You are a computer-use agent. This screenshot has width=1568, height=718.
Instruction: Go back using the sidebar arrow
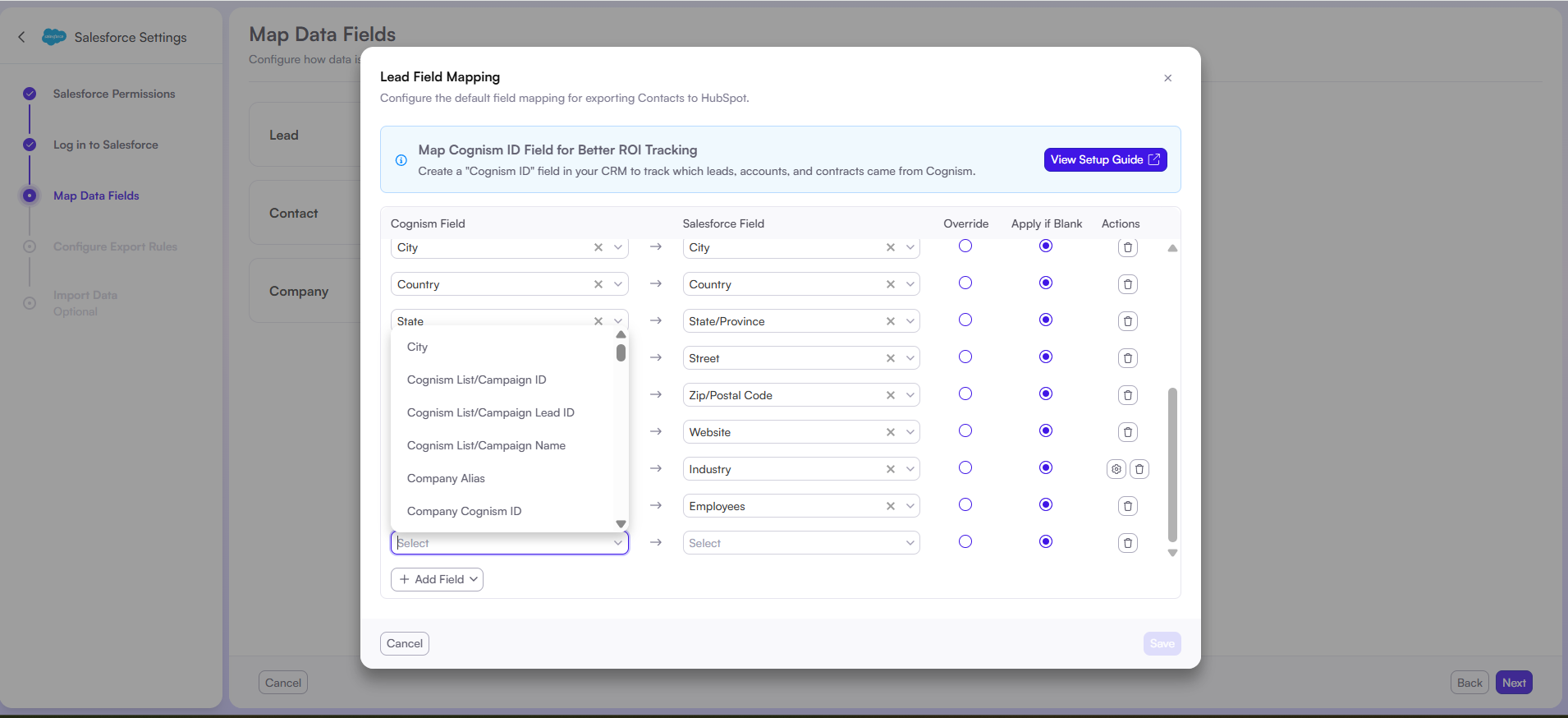click(x=22, y=37)
